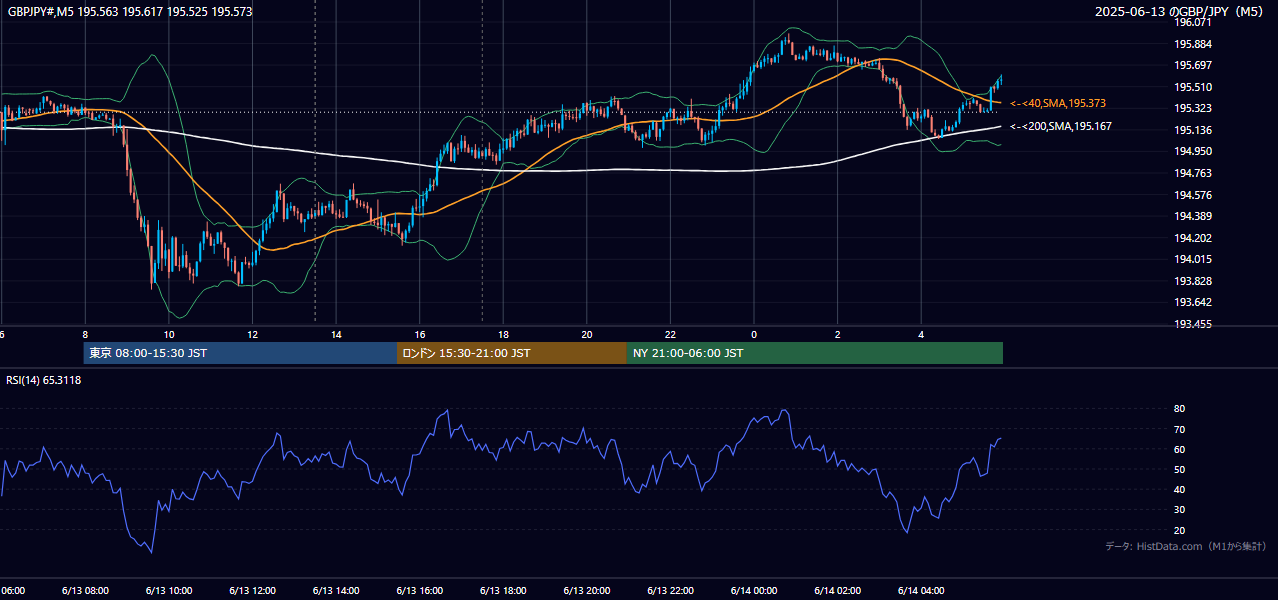The width and height of the screenshot is (1278, 600).
Task: Click hour tick 14 under price chart
Action: 337,335
